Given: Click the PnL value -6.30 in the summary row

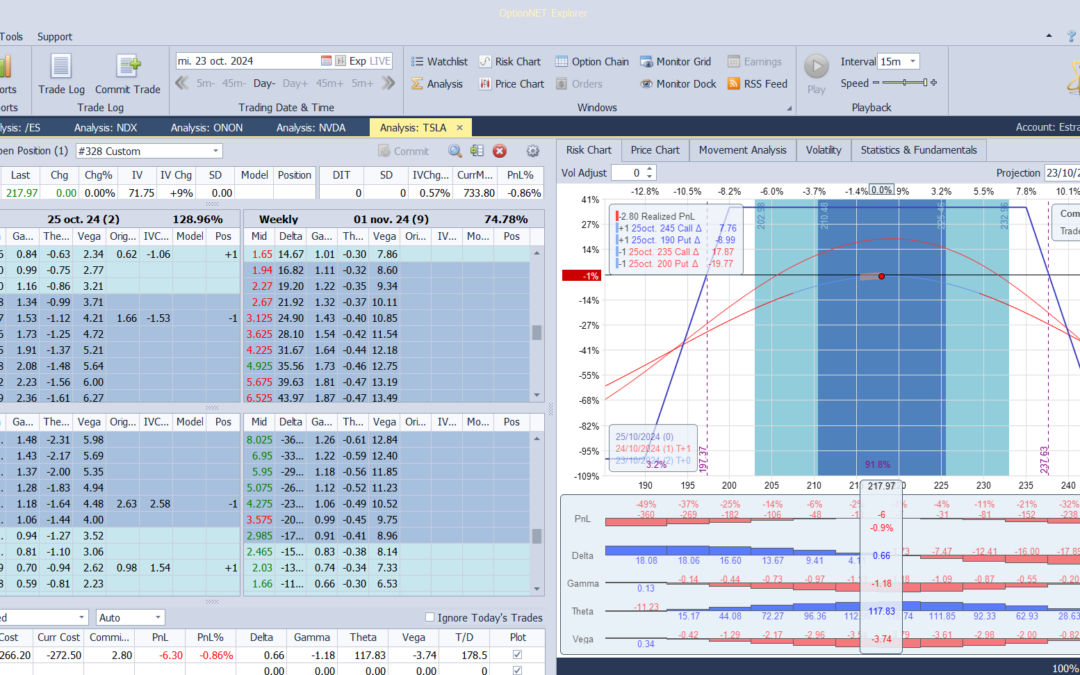Looking at the screenshot, I should [x=160, y=655].
